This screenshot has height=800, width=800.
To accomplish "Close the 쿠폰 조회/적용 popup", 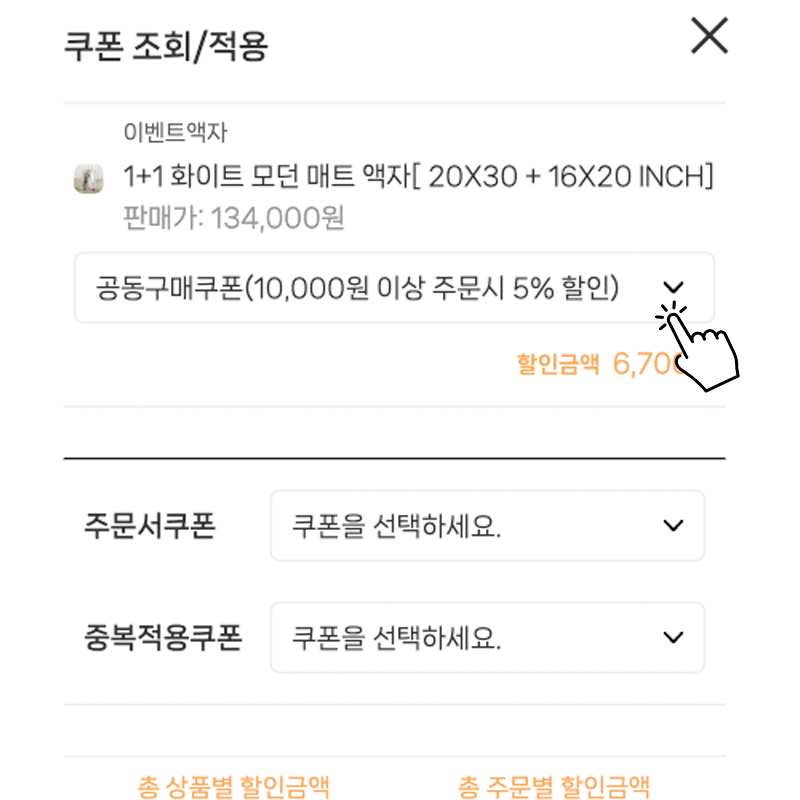I will coord(709,35).
